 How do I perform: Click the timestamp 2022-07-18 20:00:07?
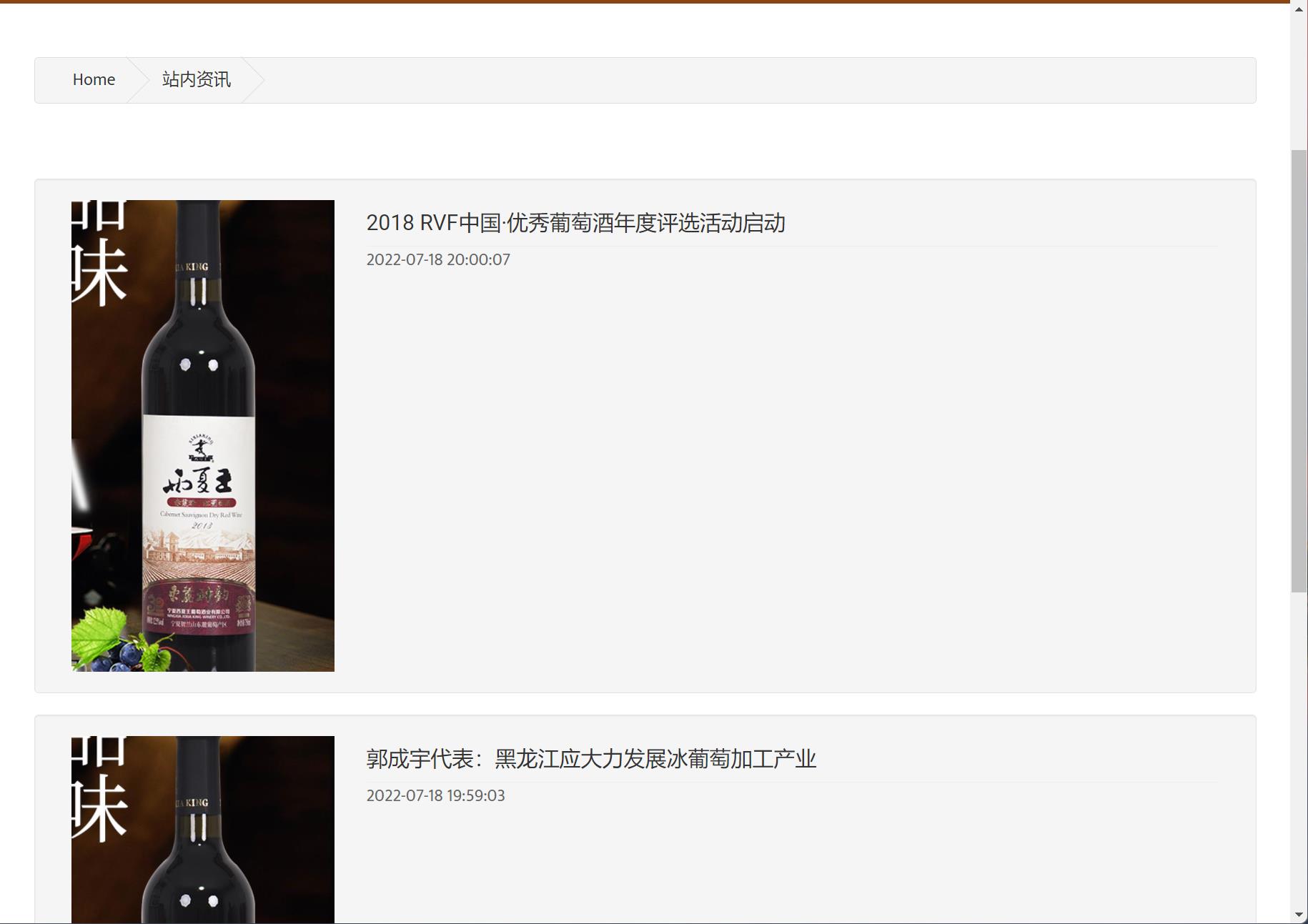click(x=438, y=259)
